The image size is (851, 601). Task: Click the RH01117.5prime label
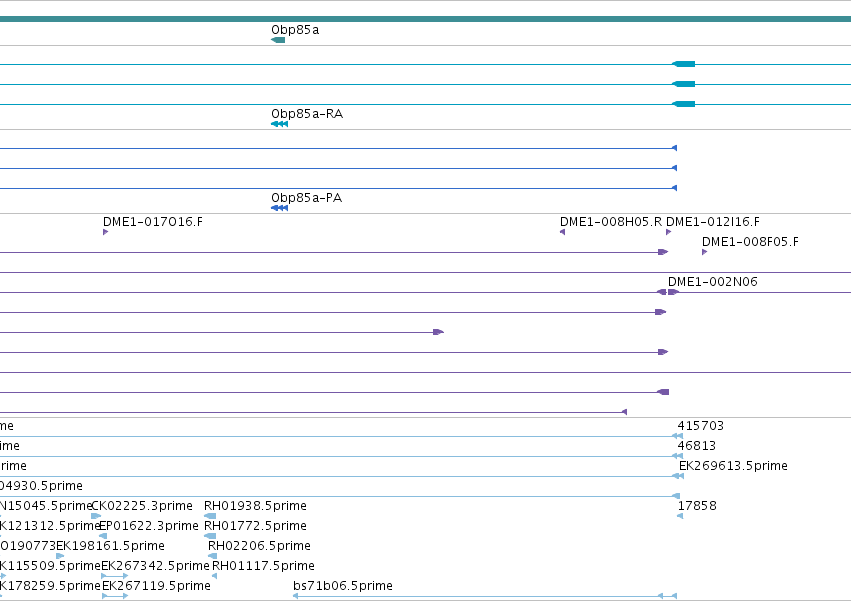tap(263, 566)
